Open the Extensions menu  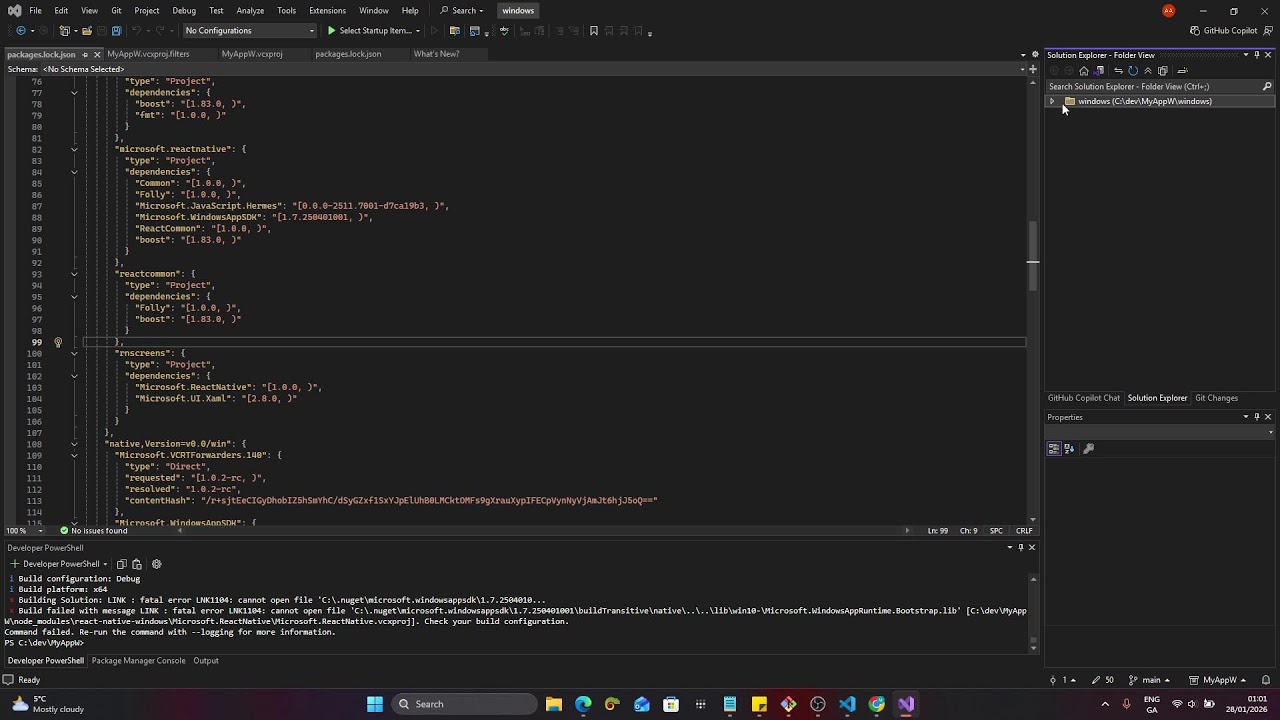click(327, 11)
